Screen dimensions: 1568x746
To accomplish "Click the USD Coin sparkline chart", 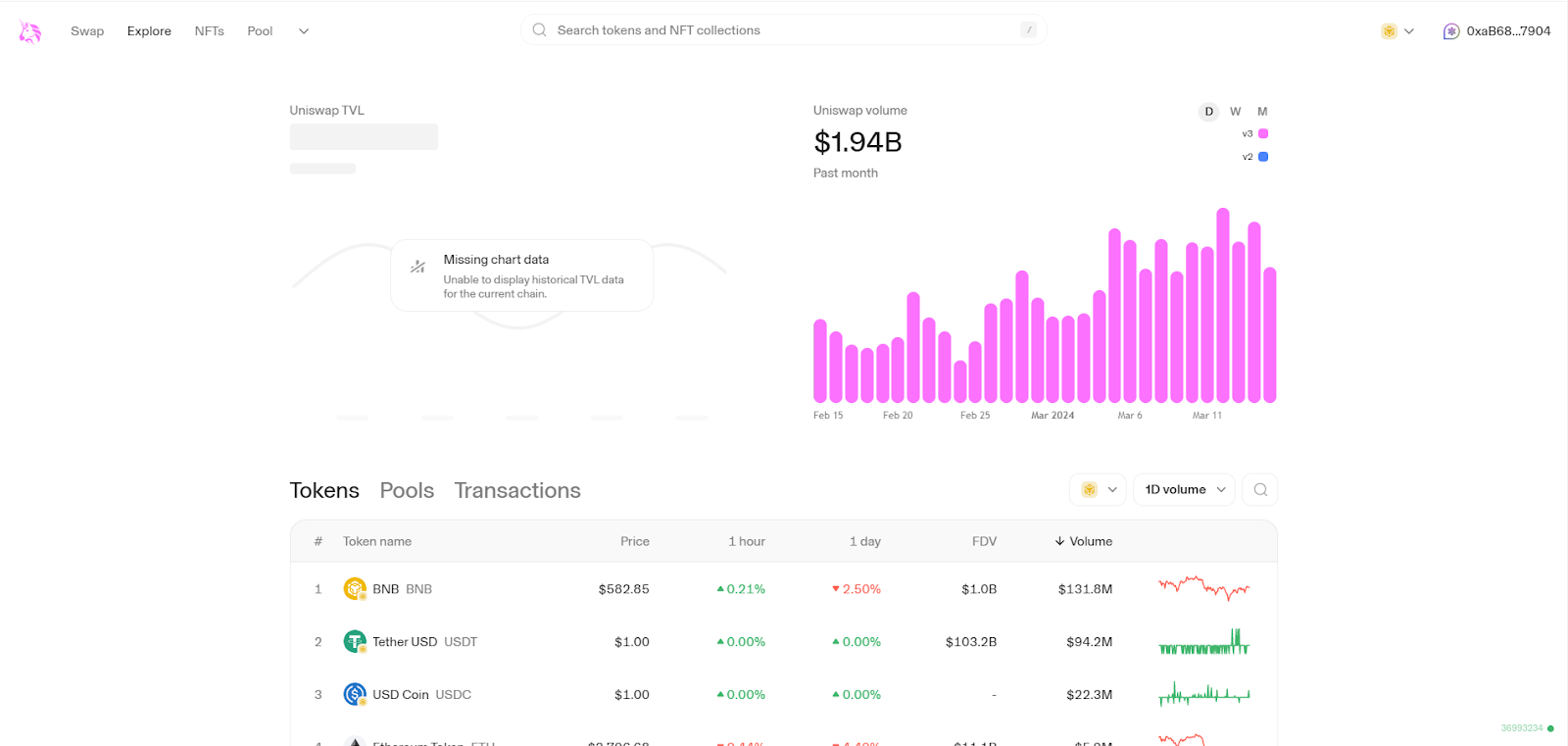I will tap(1204, 694).
